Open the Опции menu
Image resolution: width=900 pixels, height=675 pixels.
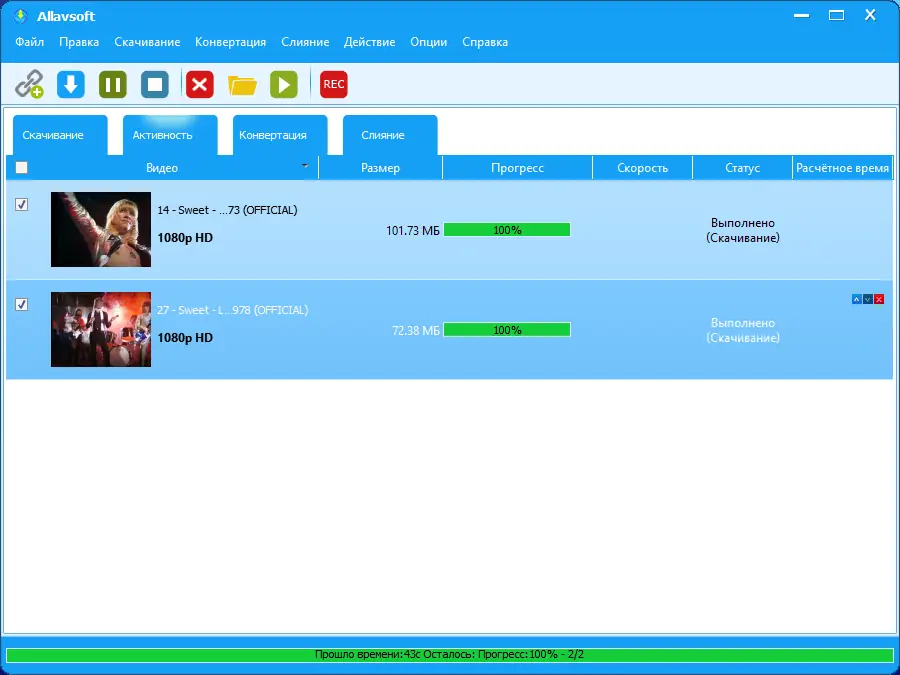click(428, 42)
